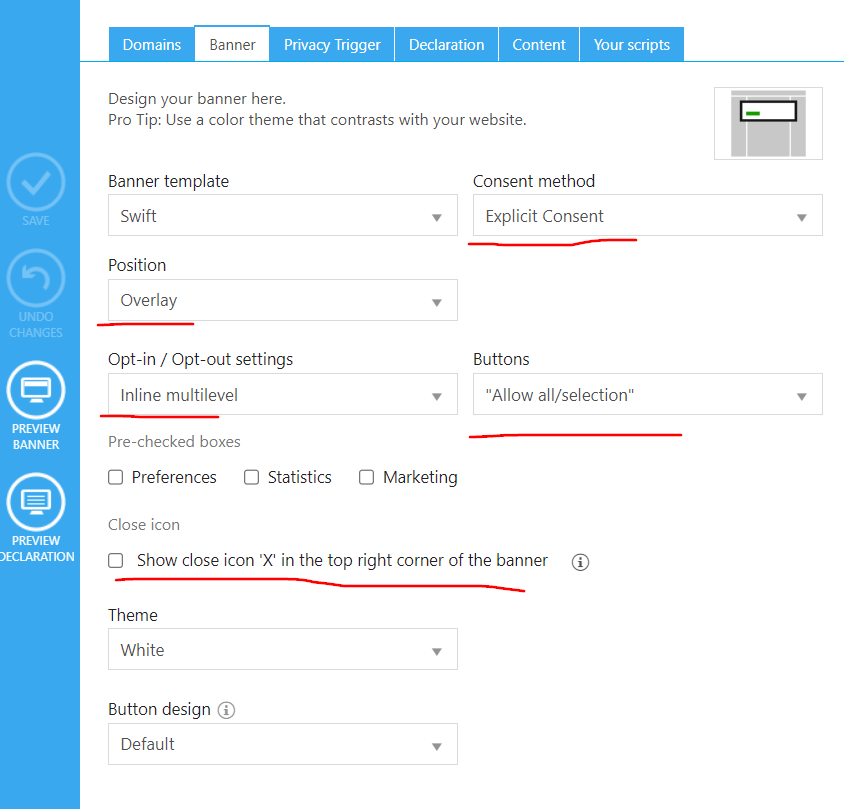
Task: Go to the Your scripts tab
Action: [631, 45]
